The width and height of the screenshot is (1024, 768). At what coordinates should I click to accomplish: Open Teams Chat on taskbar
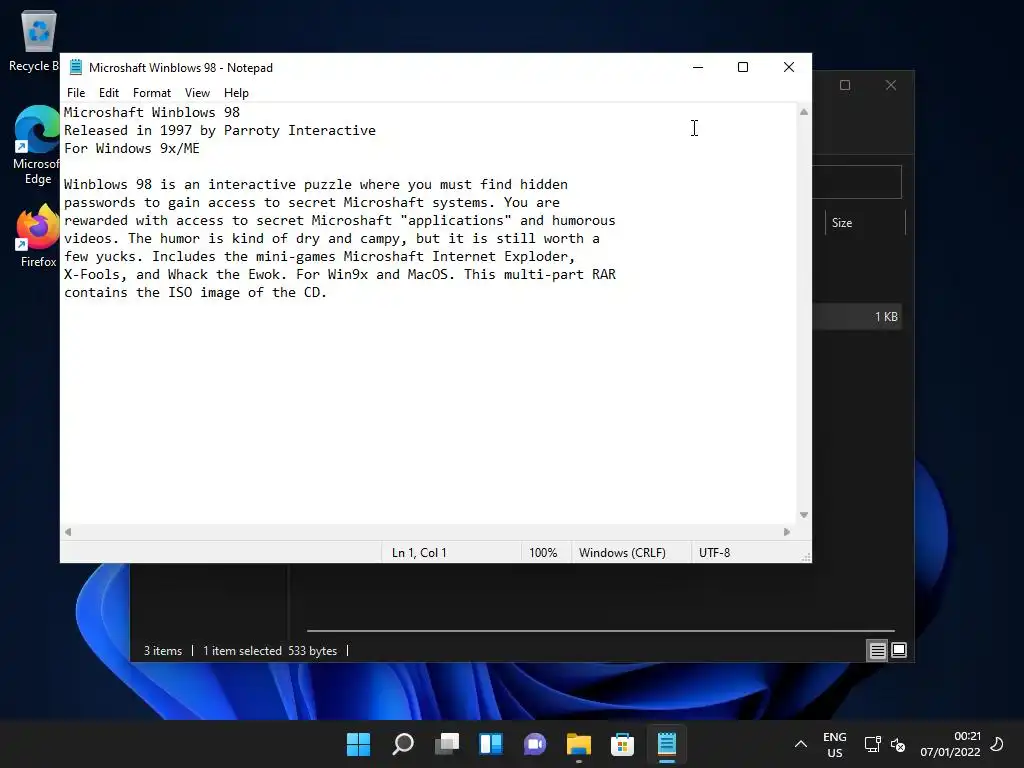pos(534,744)
